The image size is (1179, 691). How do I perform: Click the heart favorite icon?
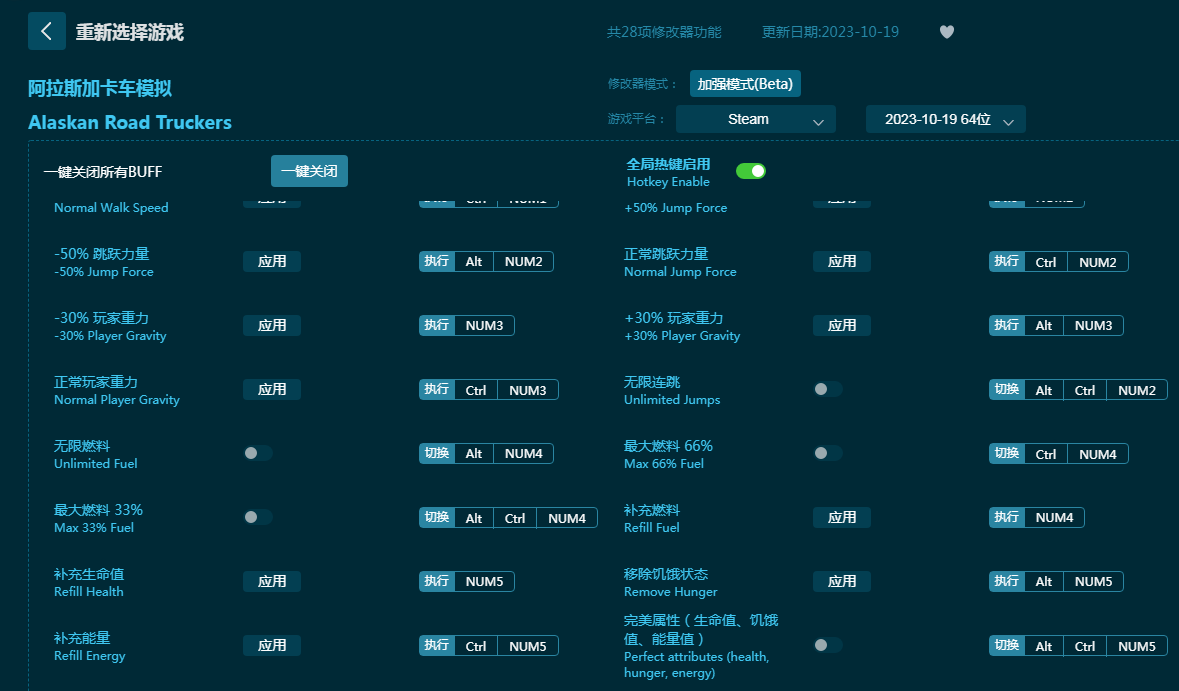(x=947, y=32)
